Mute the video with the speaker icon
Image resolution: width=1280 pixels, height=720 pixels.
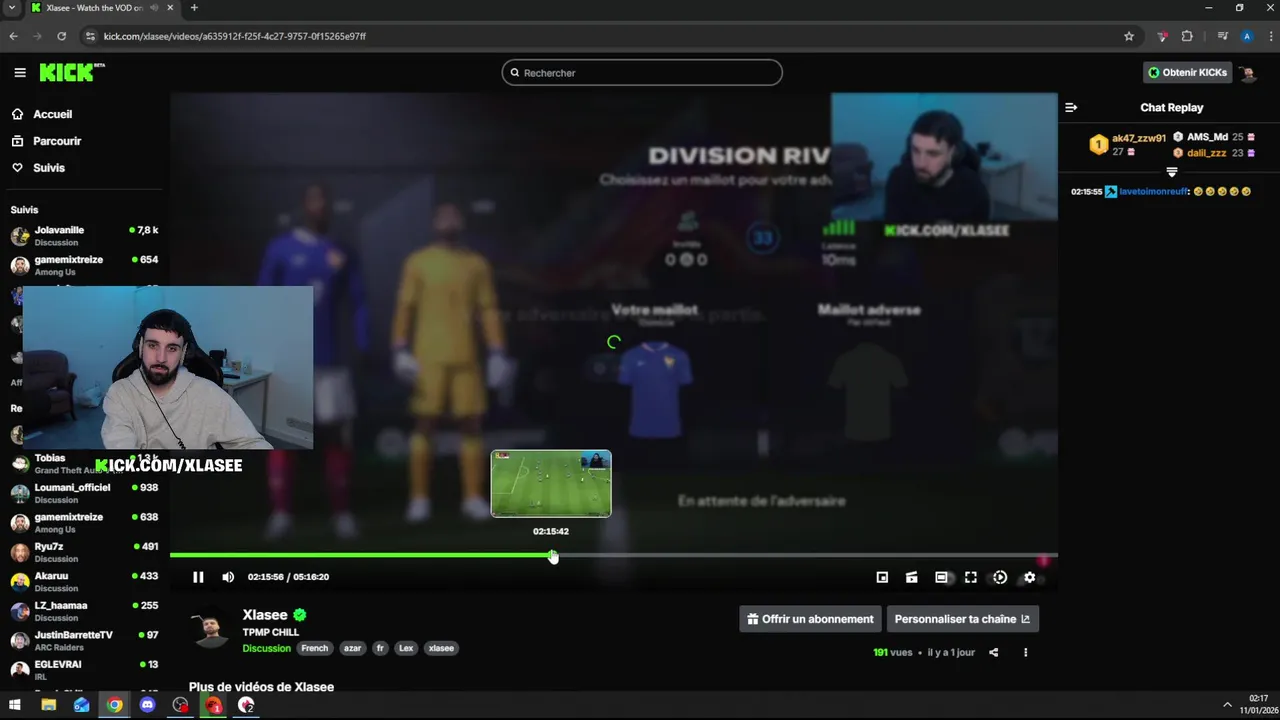coord(228,577)
